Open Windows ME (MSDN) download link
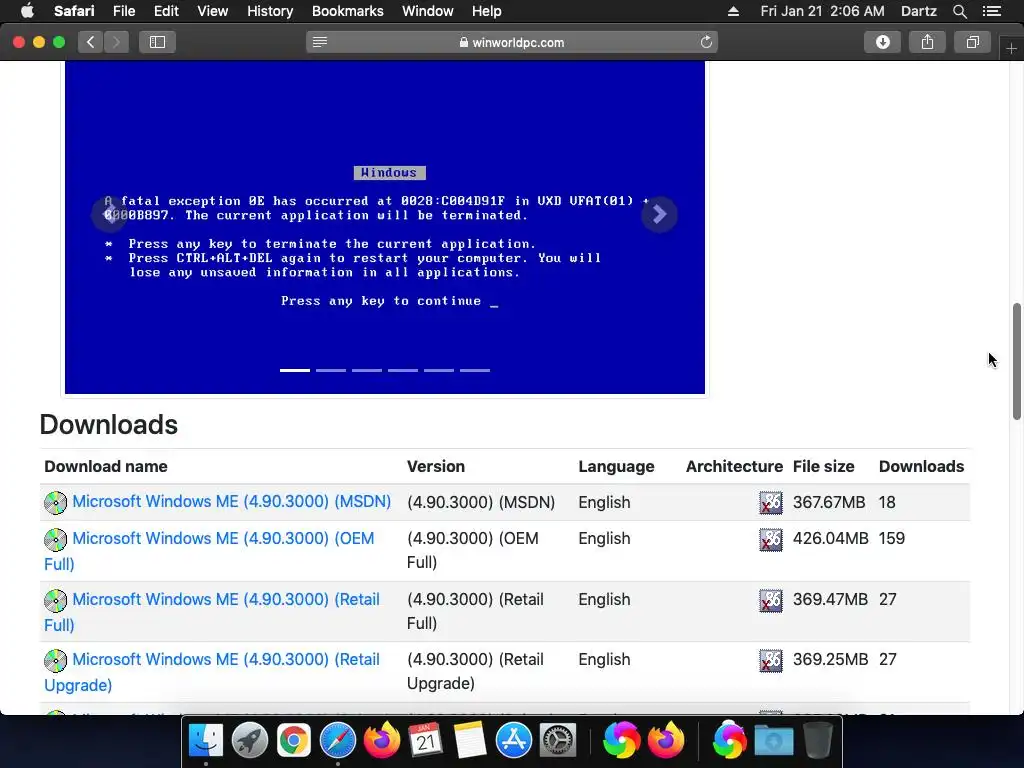The image size is (1024, 768). click(x=231, y=502)
